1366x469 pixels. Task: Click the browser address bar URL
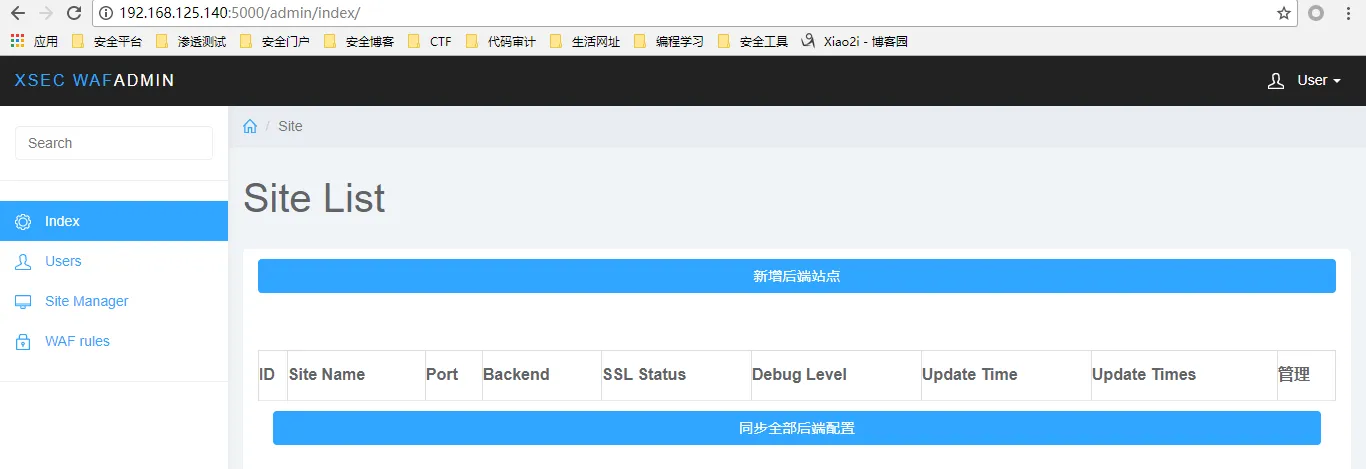click(239, 13)
